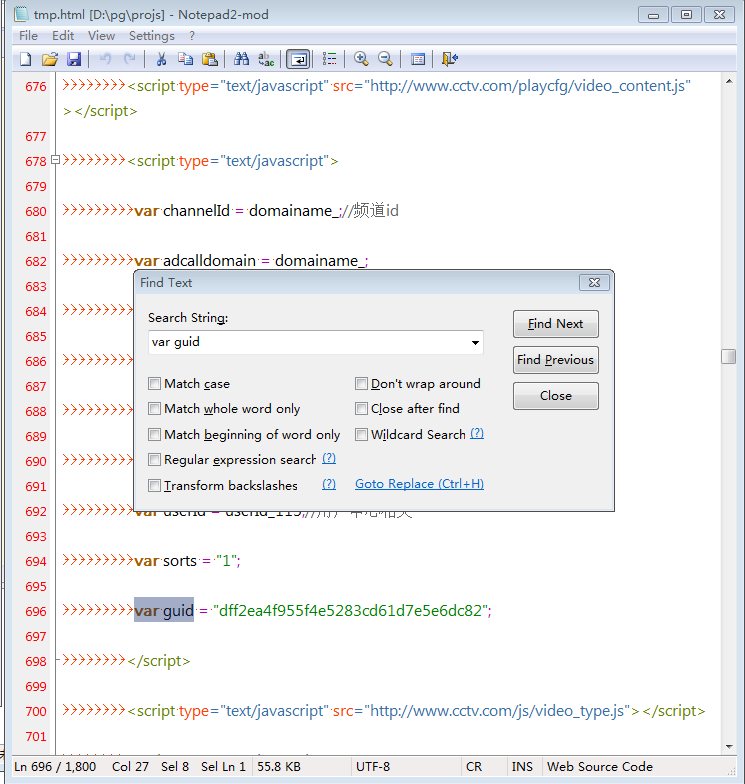Click the 'var sorts' line text
Screen dimensions: 745x784
click(186, 560)
